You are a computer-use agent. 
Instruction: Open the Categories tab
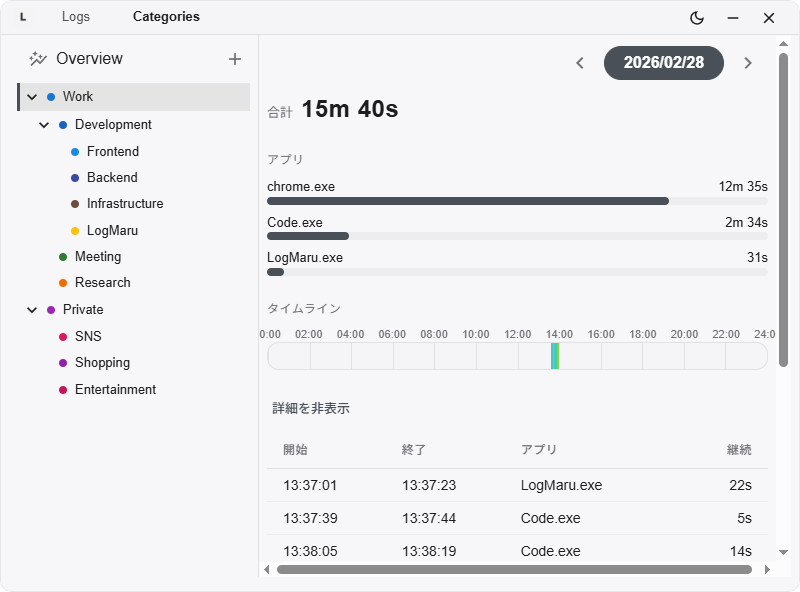[x=166, y=17]
